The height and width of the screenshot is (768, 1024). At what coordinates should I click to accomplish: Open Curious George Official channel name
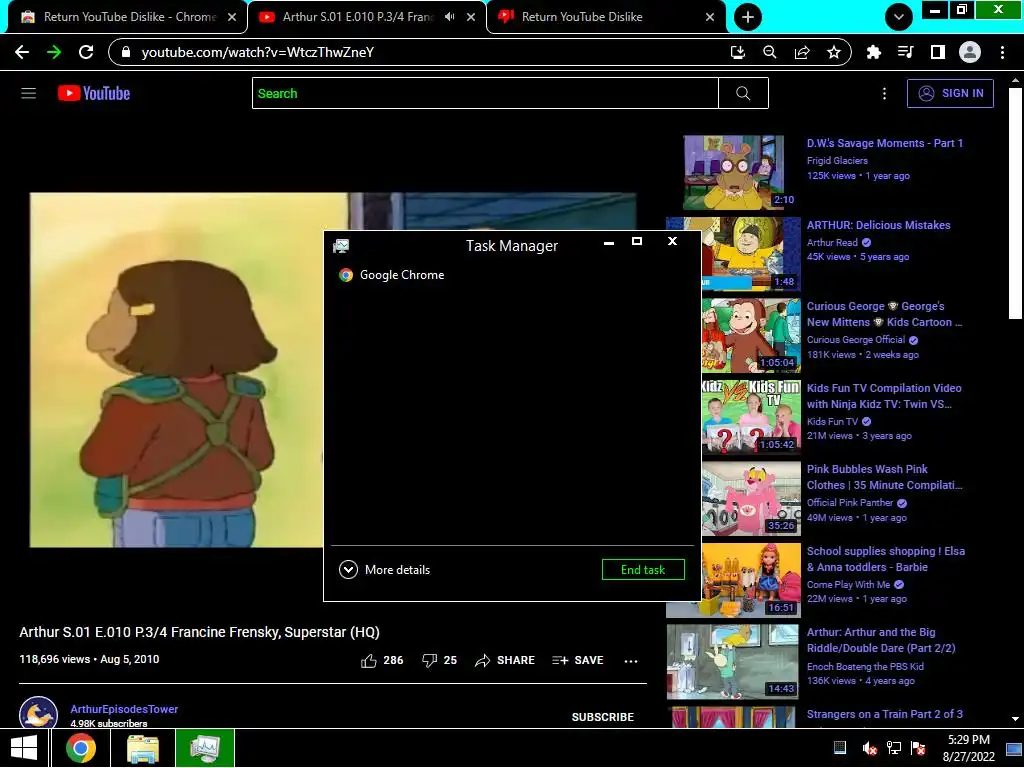pyautogui.click(x=856, y=340)
